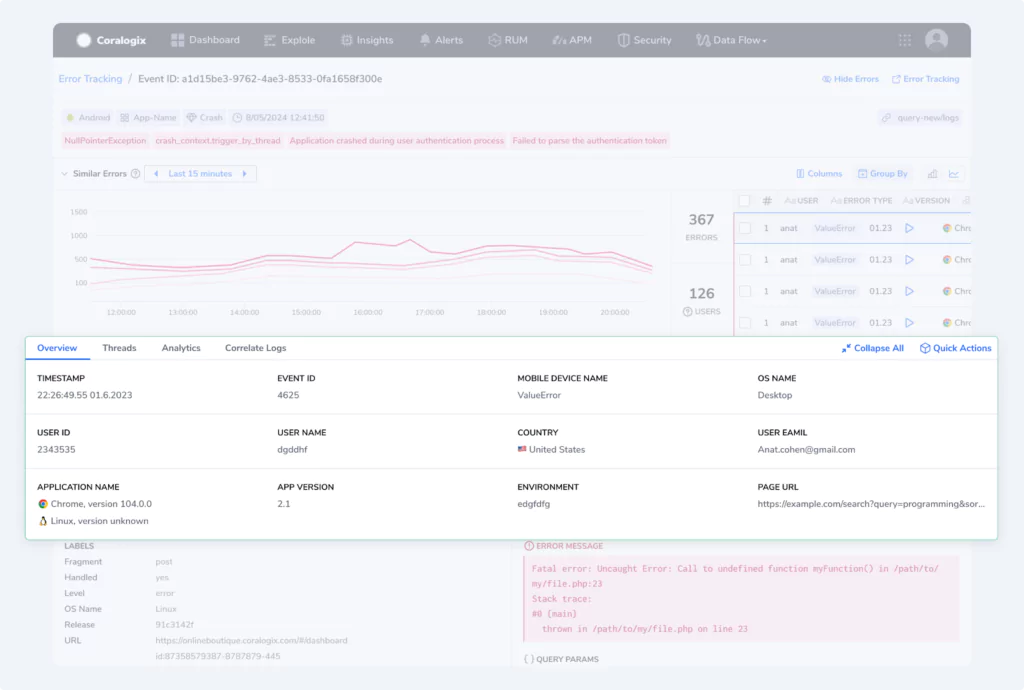Click Hide Errors
The height and width of the screenshot is (690, 1024).
[850, 79]
